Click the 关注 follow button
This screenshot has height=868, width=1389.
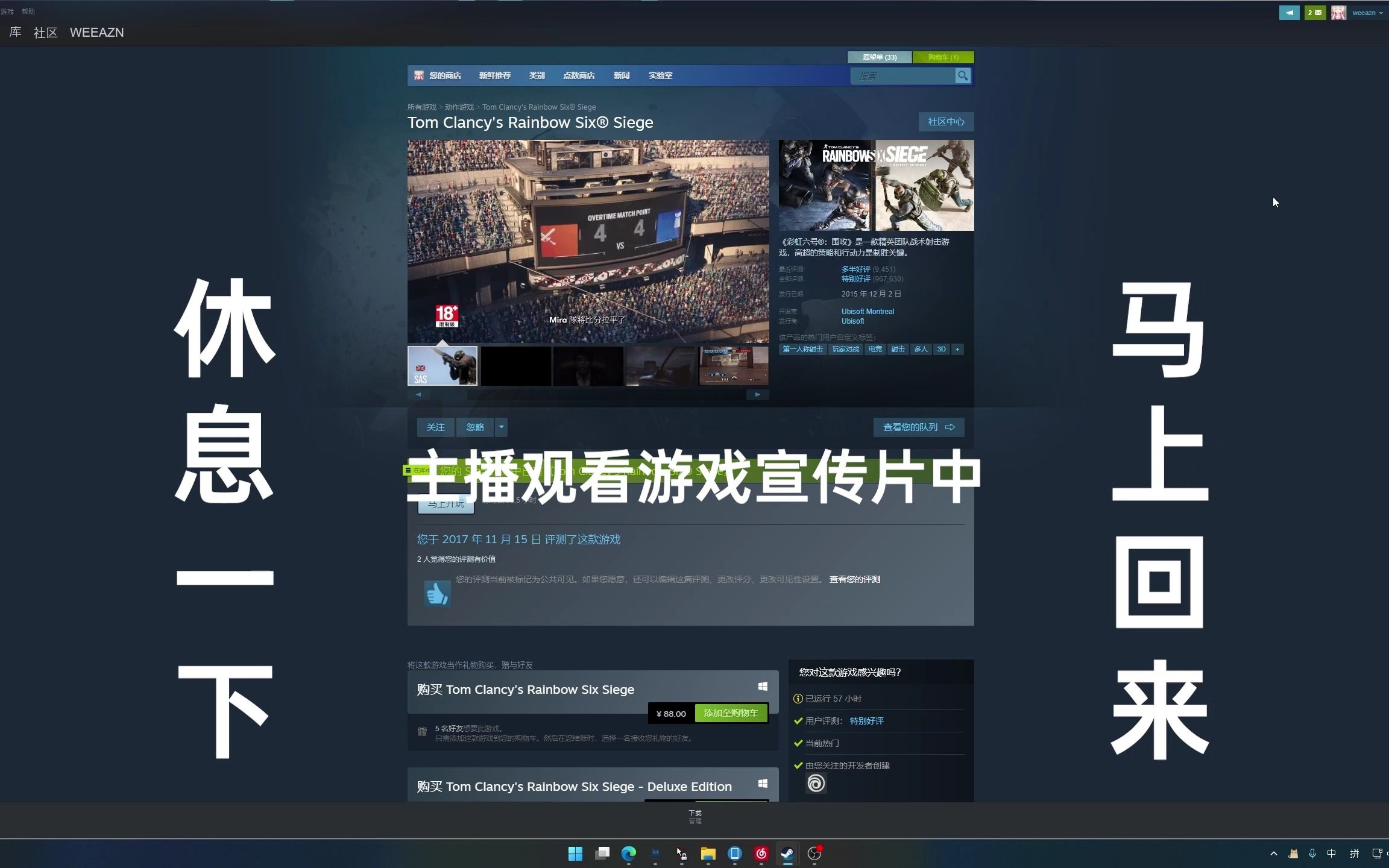[435, 427]
